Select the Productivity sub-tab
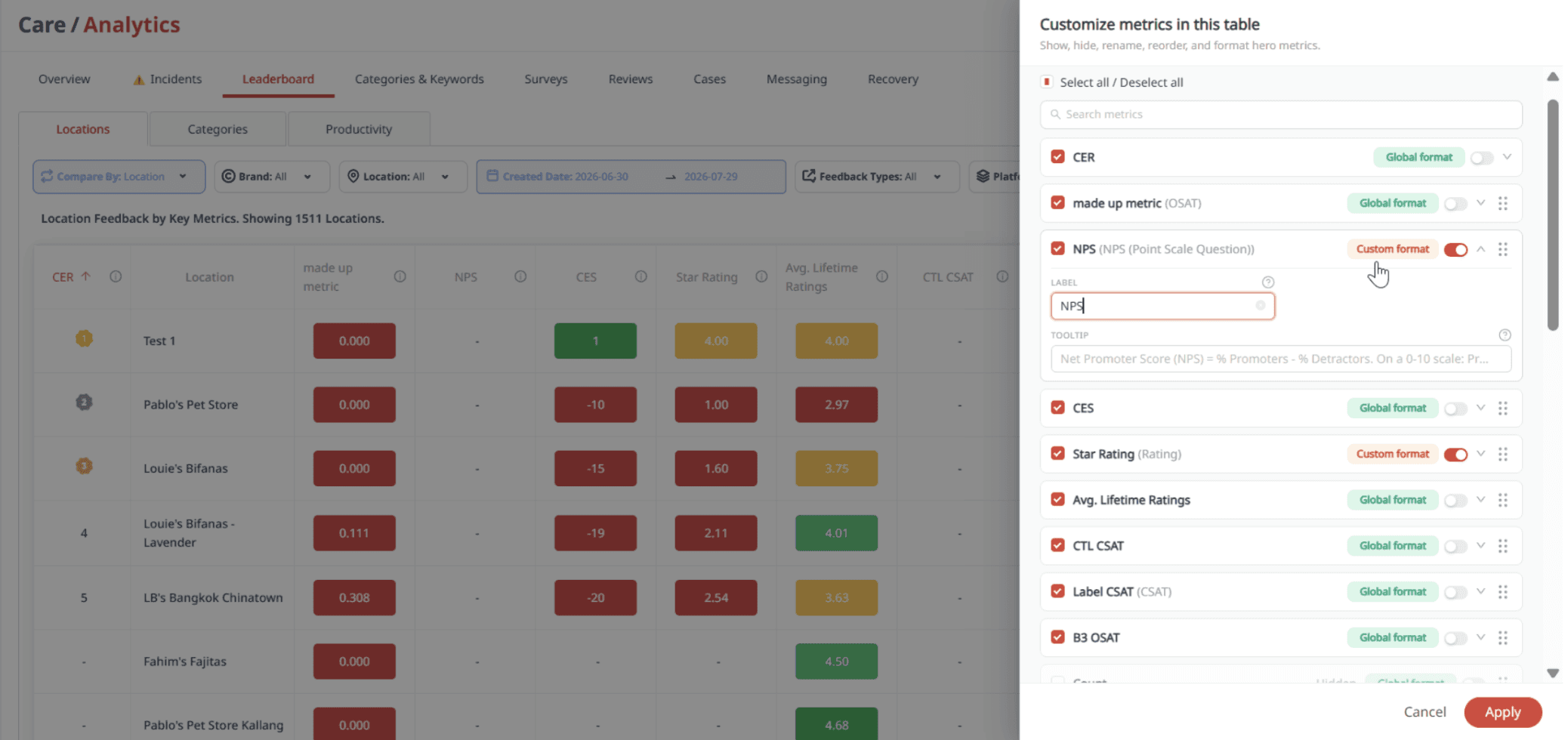 359,129
